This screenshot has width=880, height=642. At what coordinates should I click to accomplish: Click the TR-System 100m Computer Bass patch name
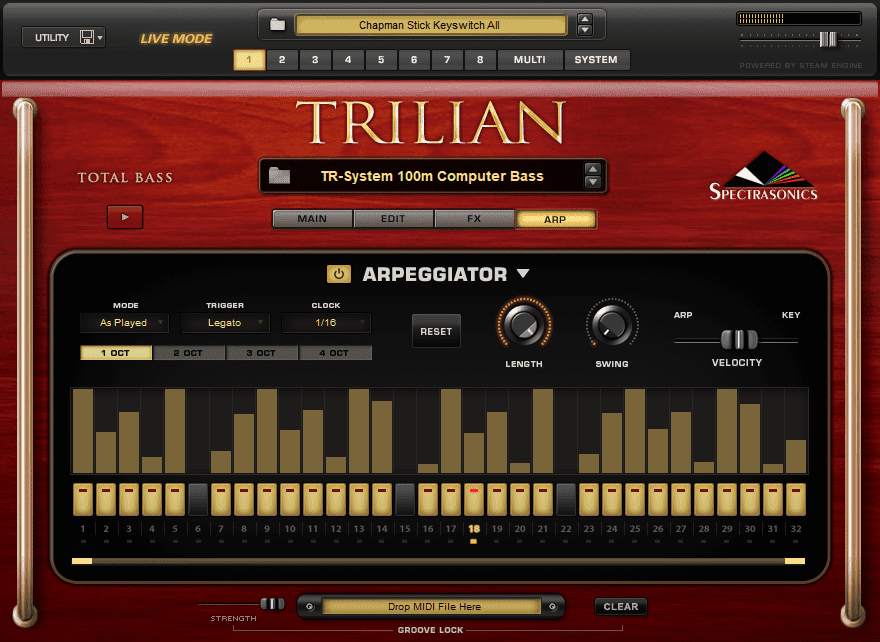coord(432,176)
